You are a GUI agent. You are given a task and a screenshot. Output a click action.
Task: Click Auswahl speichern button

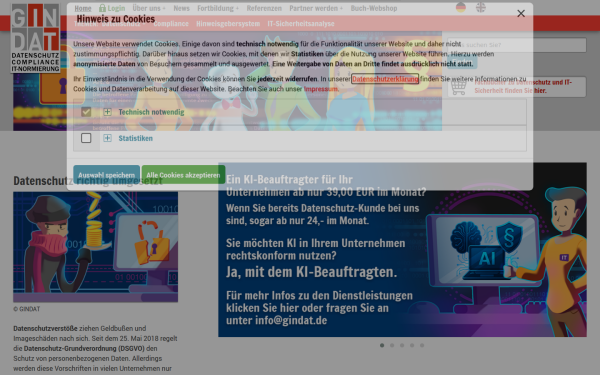click(x=106, y=175)
